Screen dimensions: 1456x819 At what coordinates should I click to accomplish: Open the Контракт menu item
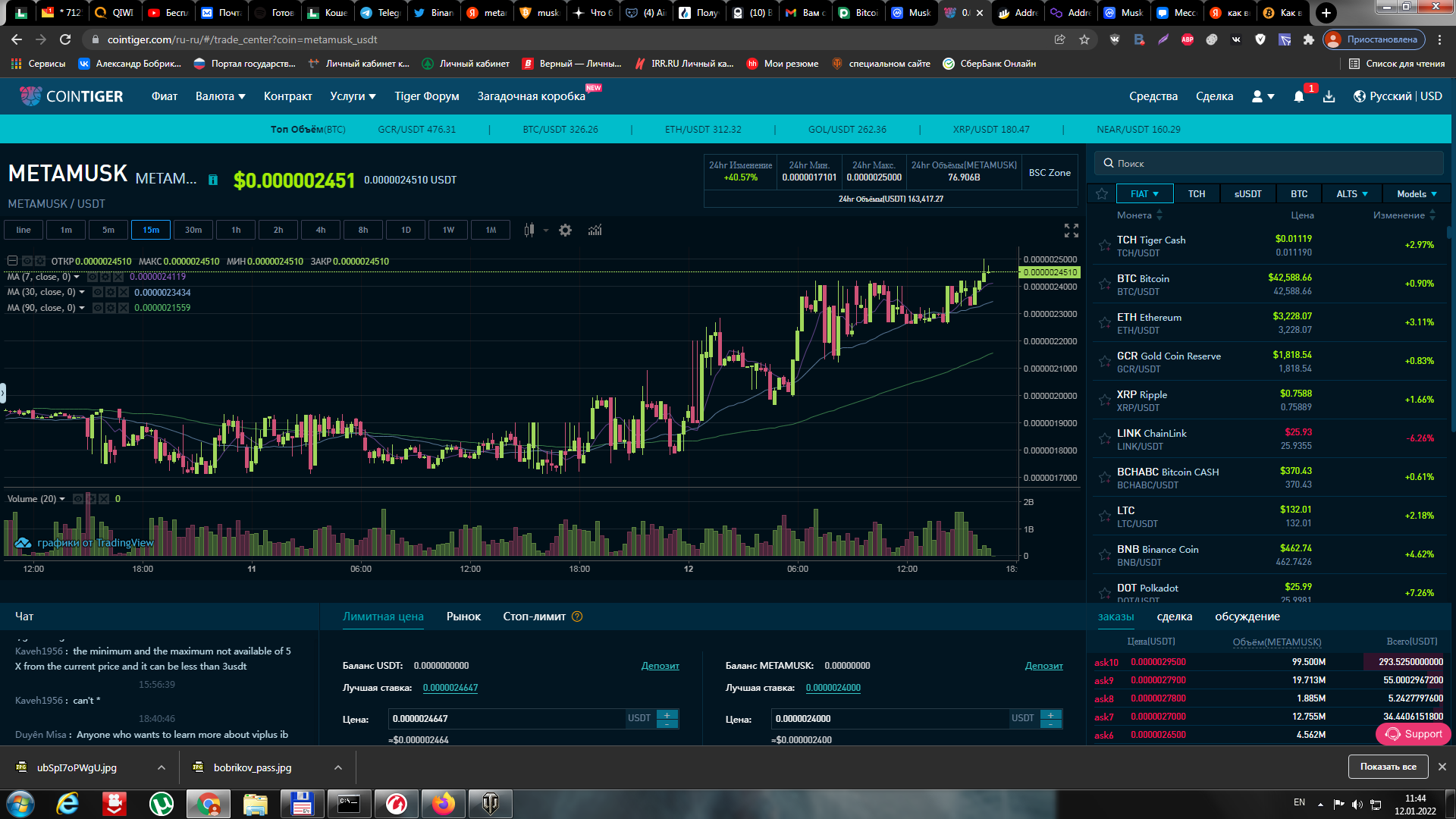pyautogui.click(x=288, y=96)
